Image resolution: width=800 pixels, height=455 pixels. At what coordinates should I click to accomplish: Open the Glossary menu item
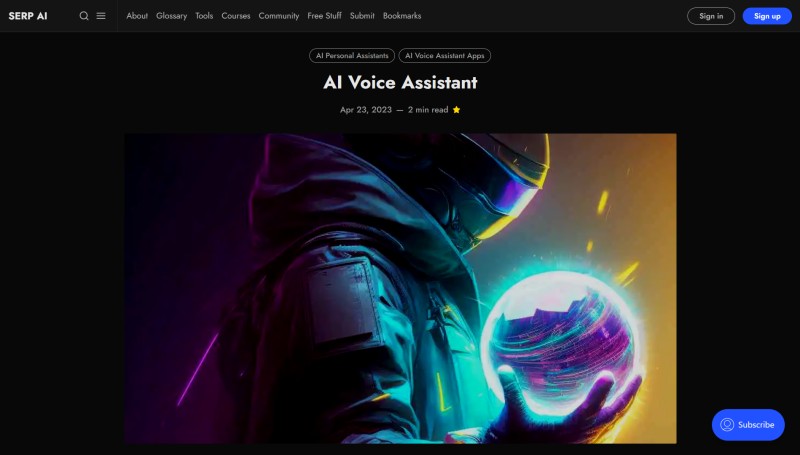point(171,16)
